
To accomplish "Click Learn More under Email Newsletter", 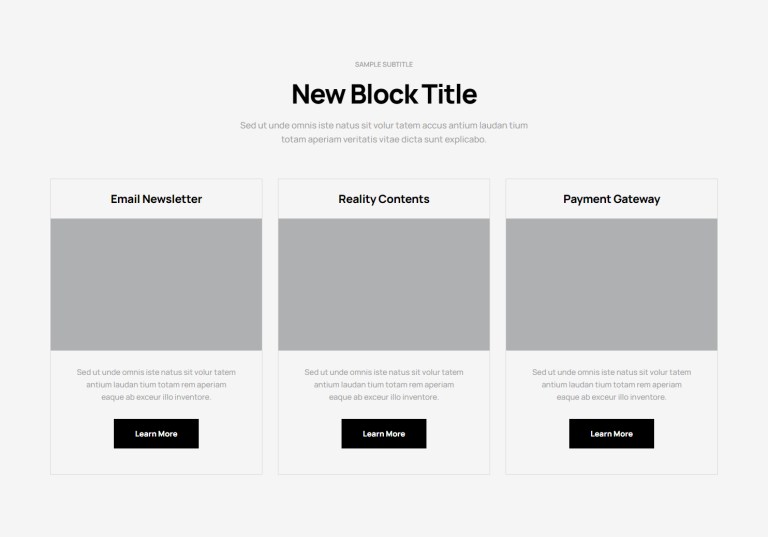I will click(x=156, y=434).
